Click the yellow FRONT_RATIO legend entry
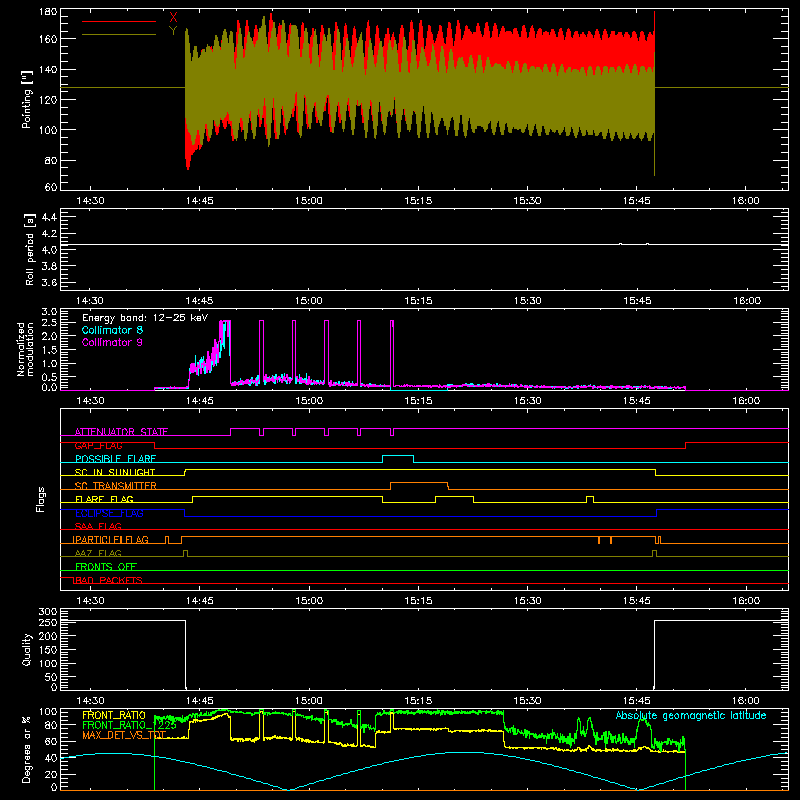Image resolution: width=800 pixels, height=800 pixels. pyautogui.click(x=114, y=715)
